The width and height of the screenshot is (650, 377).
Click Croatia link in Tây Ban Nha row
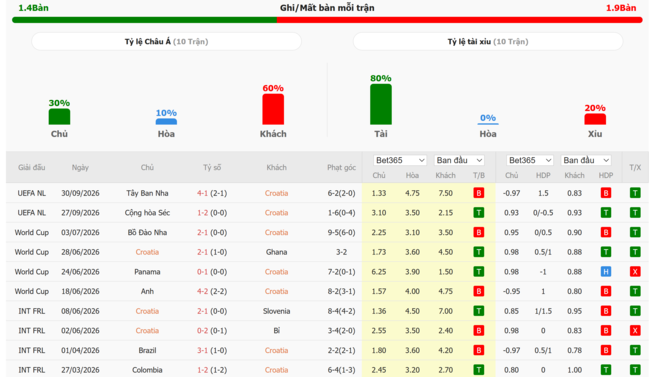click(276, 193)
